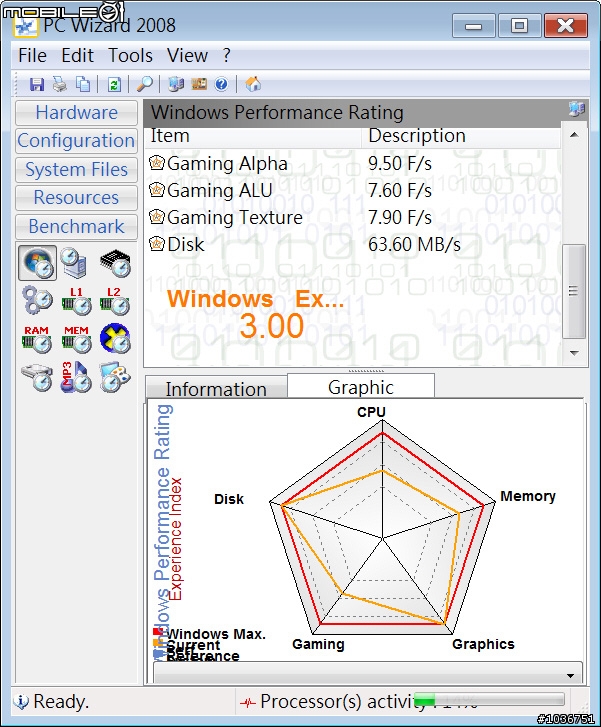Click the rating list scrollbar thumb
The image size is (601, 727).
pos(574,291)
